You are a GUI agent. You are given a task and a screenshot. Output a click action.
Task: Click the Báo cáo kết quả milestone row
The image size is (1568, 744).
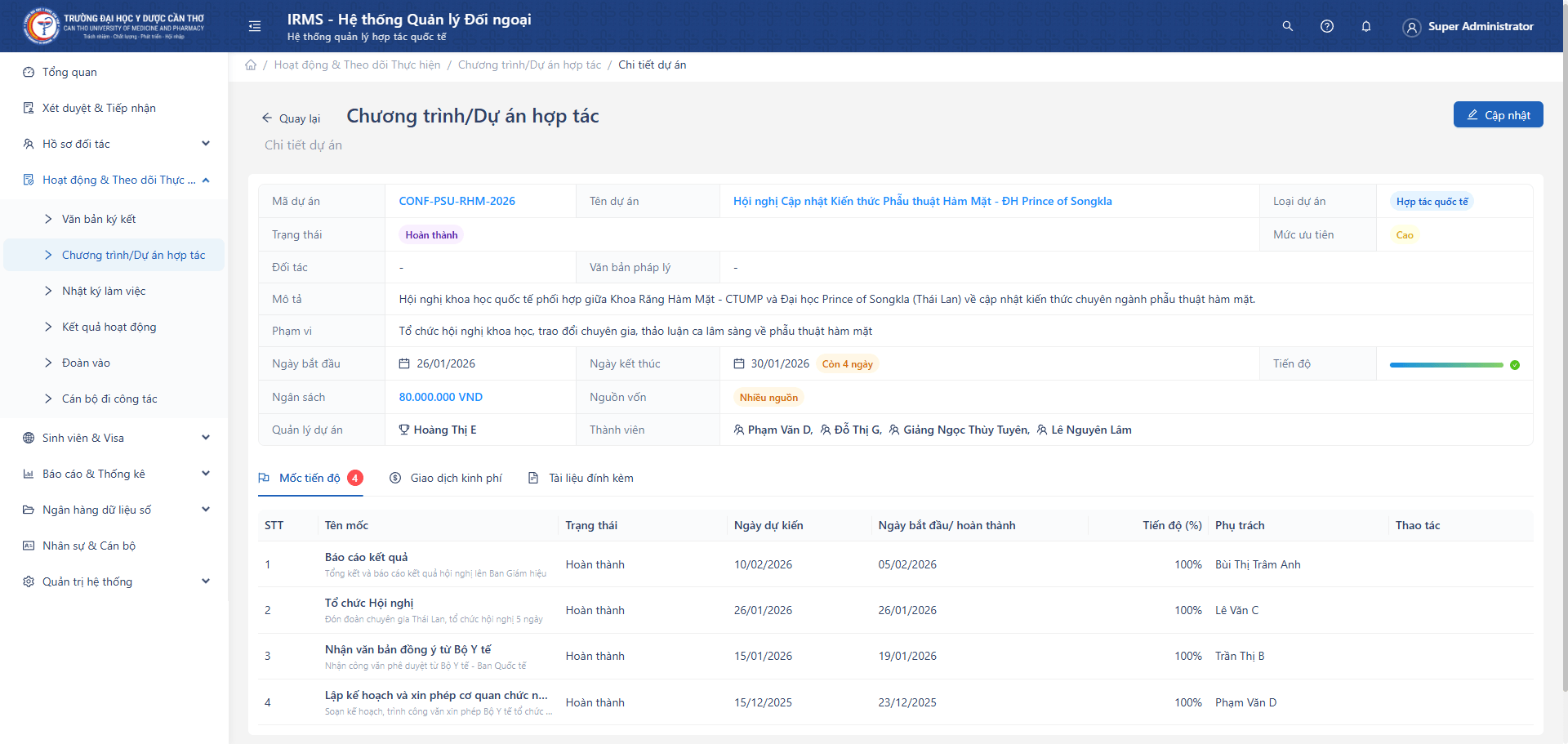pyautogui.click(x=366, y=558)
